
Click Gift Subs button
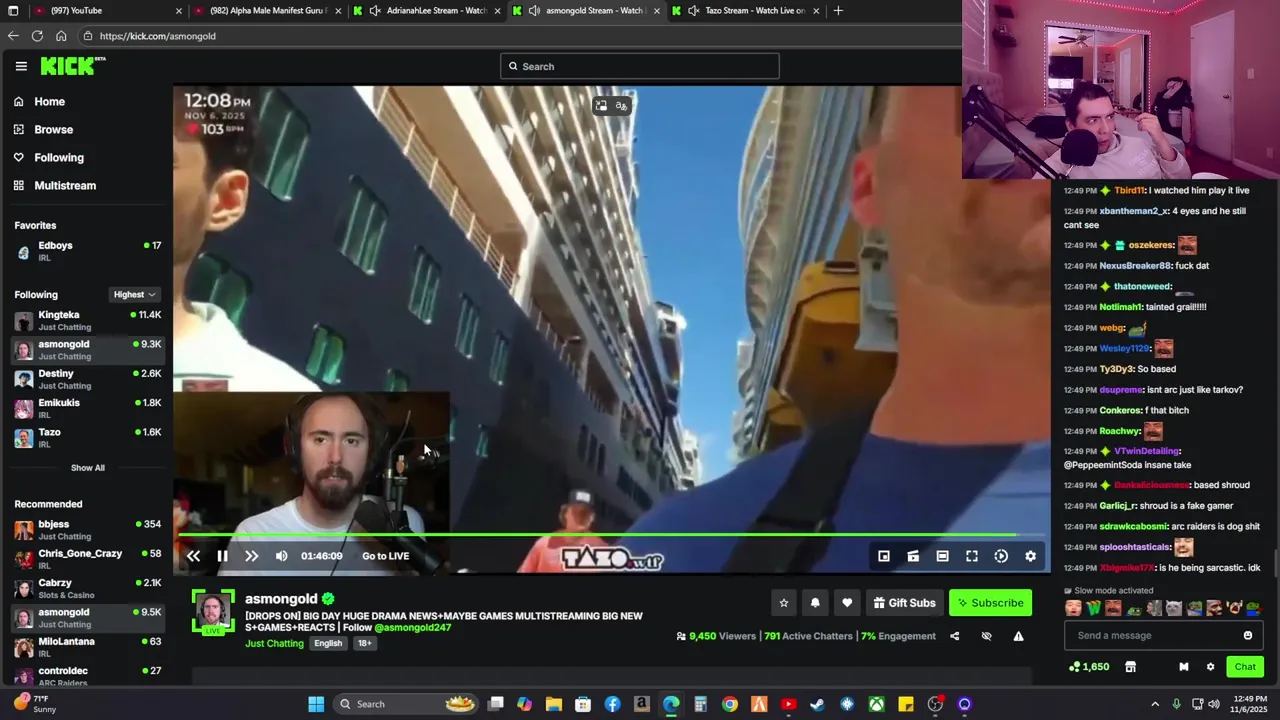(904, 603)
